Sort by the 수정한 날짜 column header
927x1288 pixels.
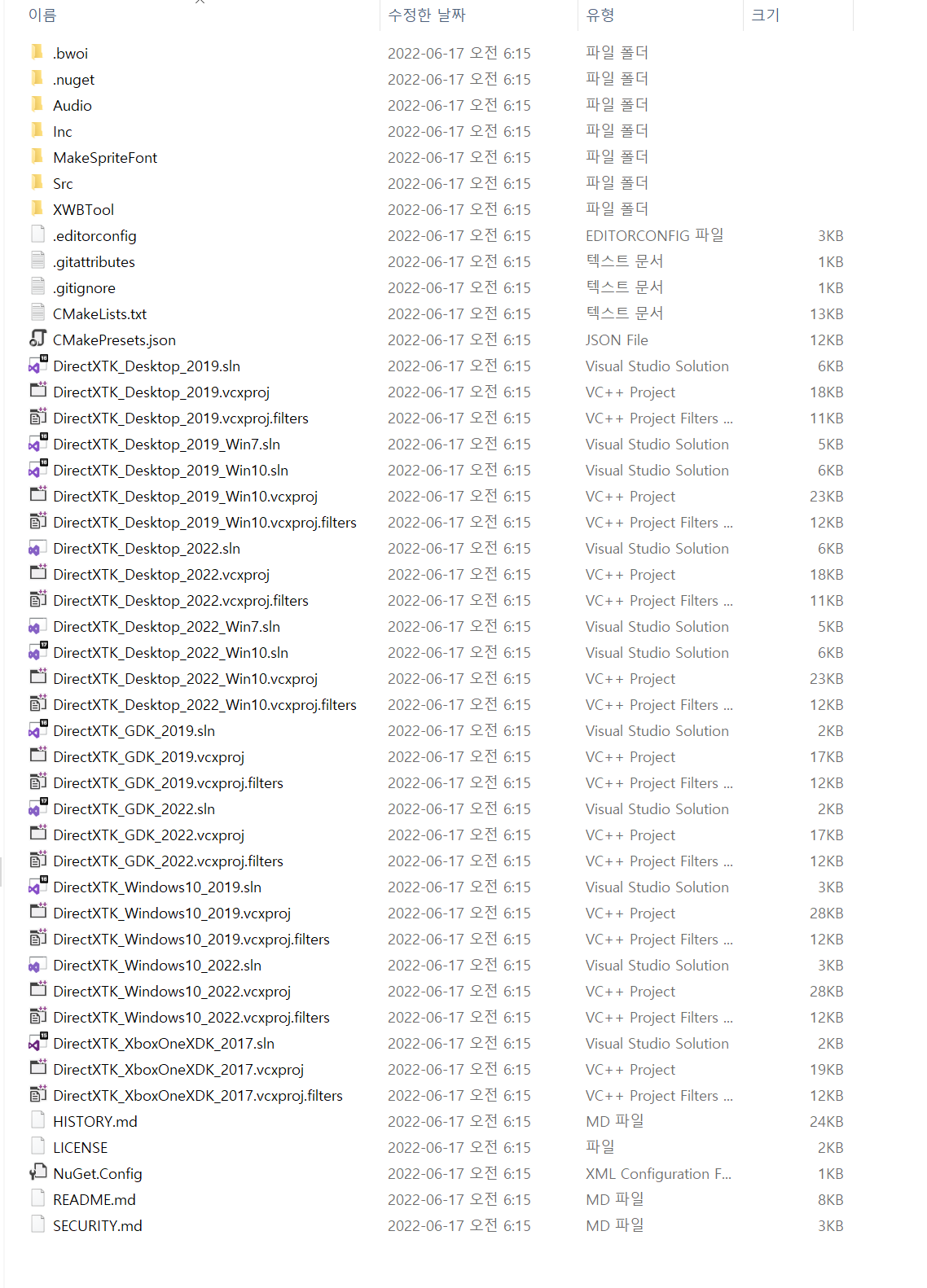427,15
